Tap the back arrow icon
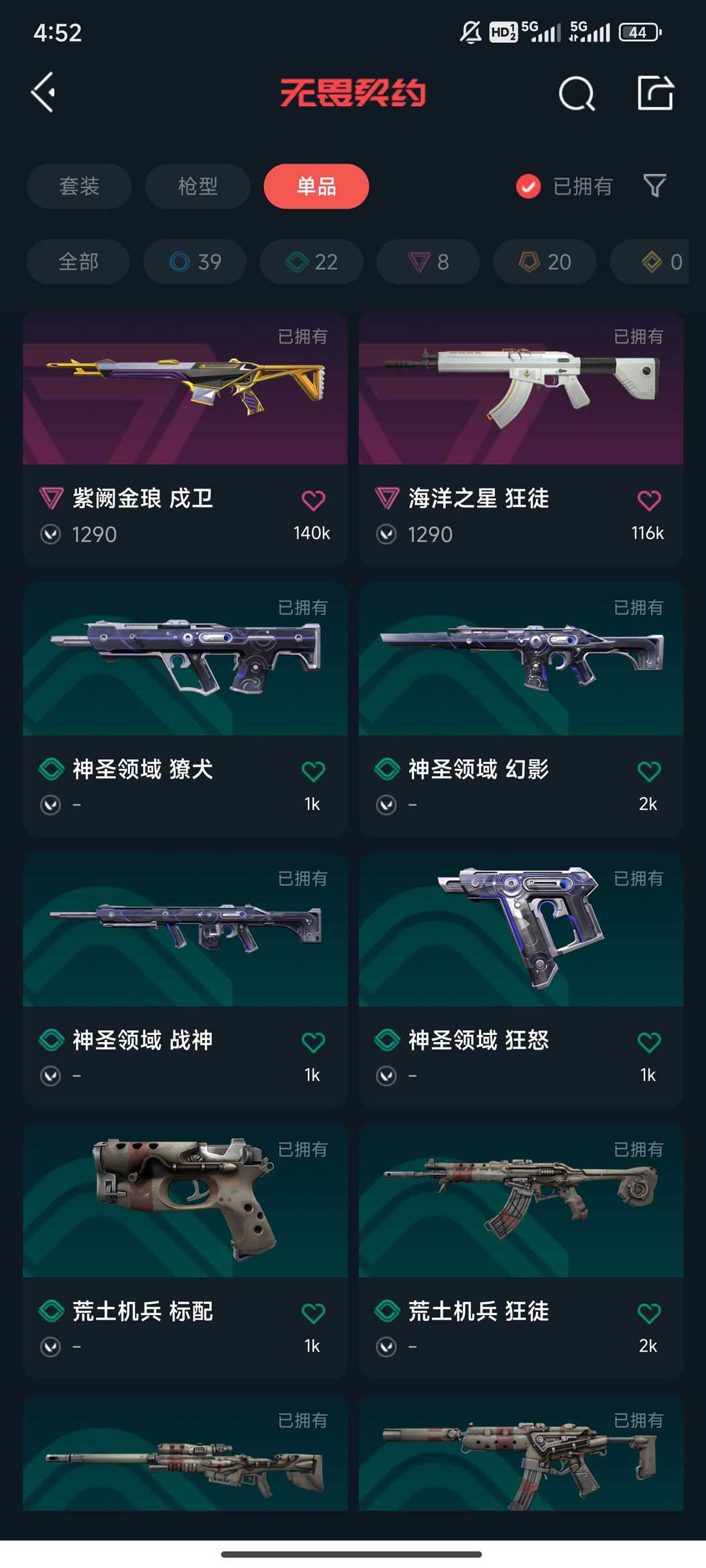The image size is (706, 1568). pyautogui.click(x=43, y=92)
